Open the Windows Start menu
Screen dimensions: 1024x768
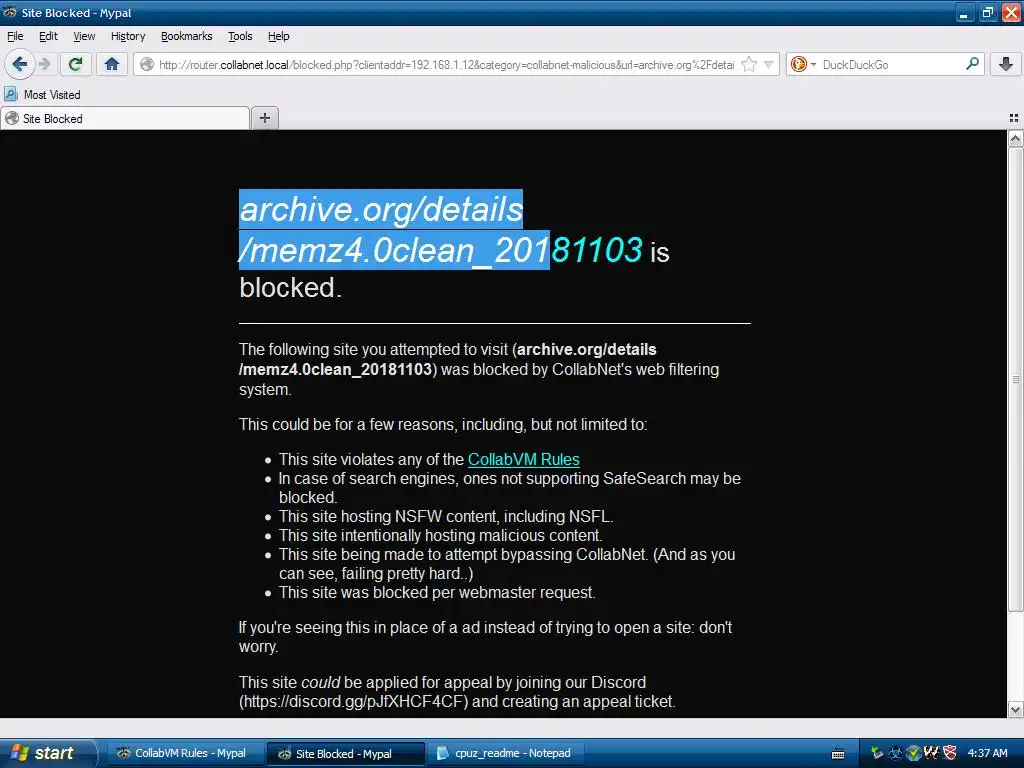click(x=47, y=753)
